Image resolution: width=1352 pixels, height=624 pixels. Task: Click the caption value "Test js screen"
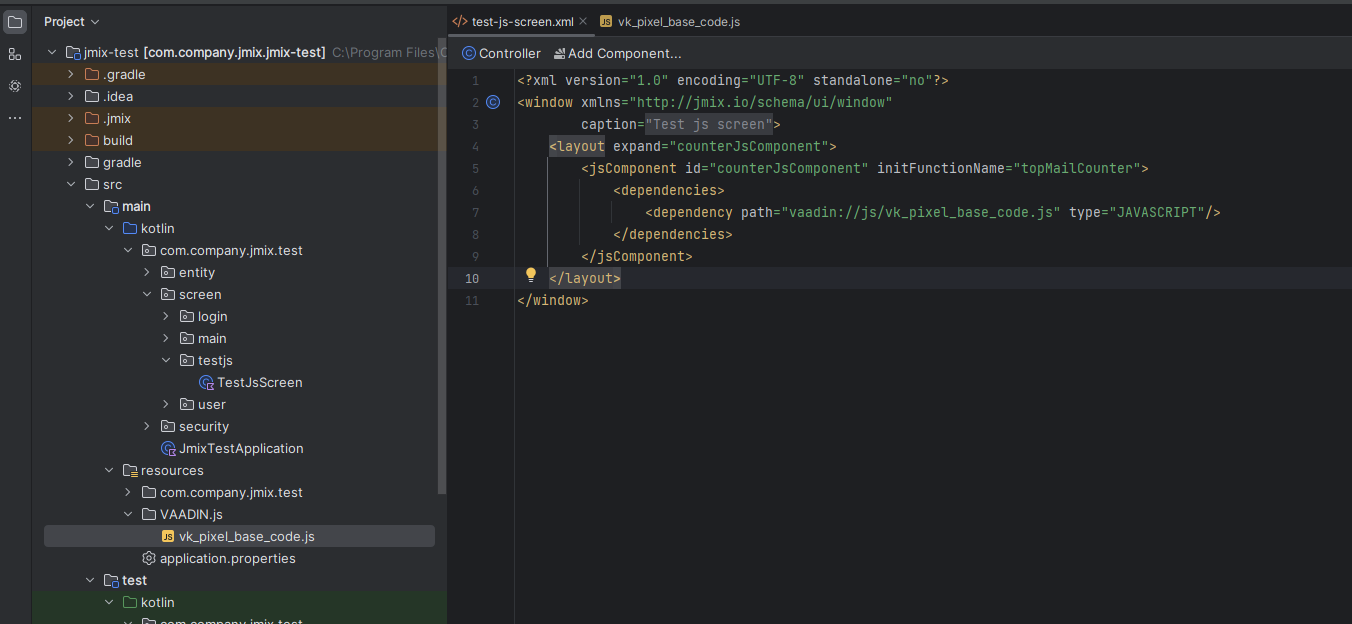coord(709,124)
